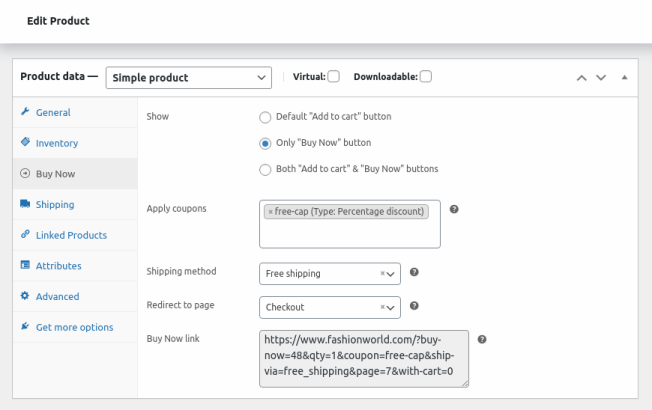Move the Product data panel down
This screenshot has width=652, height=410.
click(x=601, y=77)
